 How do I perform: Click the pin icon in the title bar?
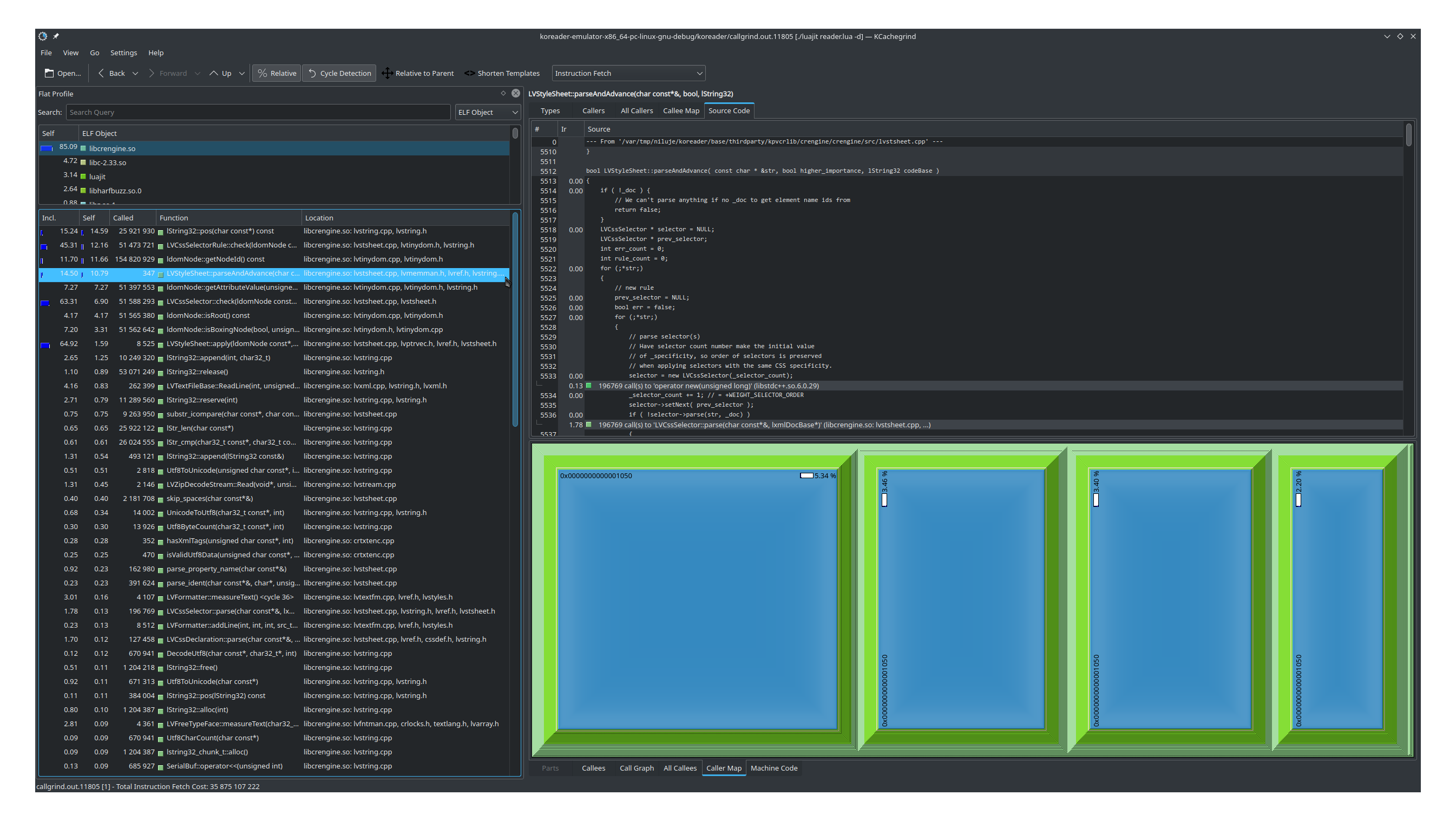coord(56,36)
